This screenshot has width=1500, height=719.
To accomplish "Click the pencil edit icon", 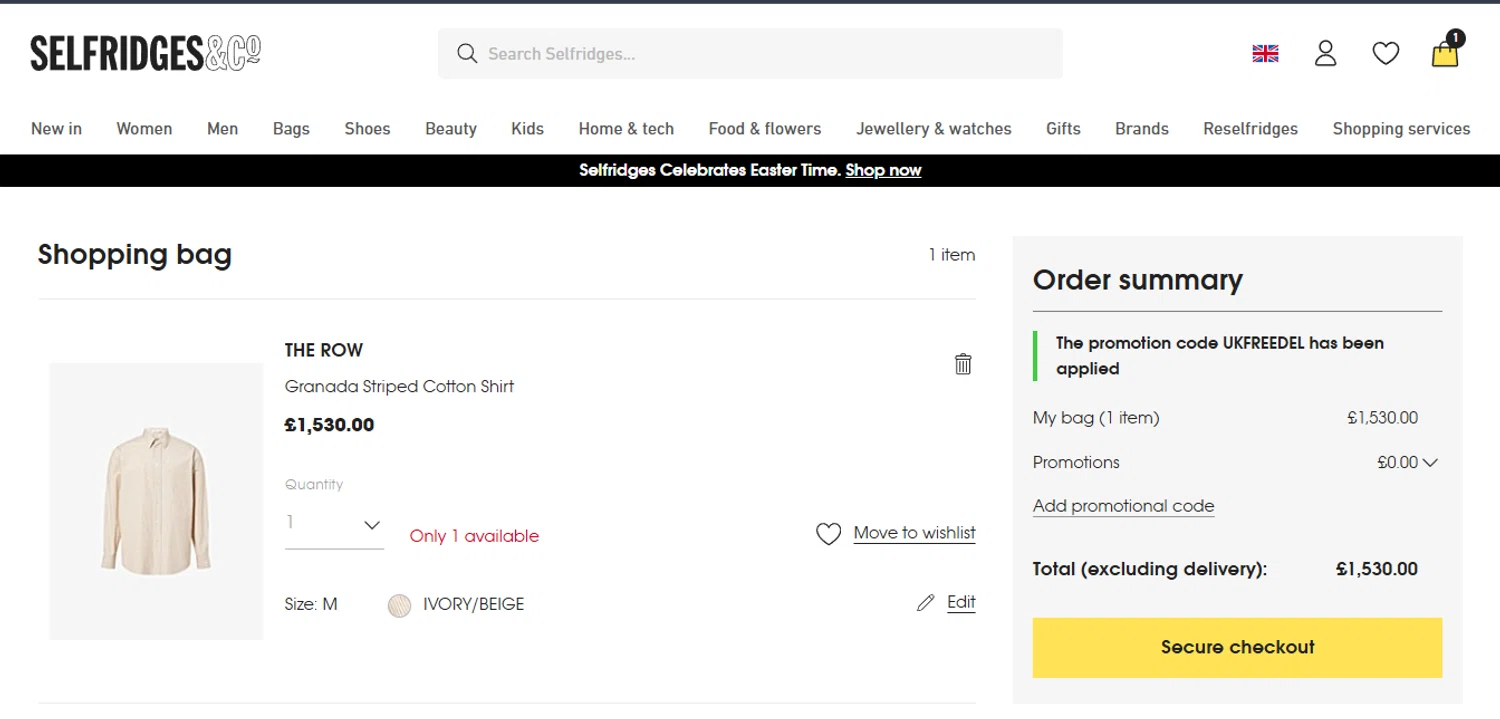I will point(926,602).
